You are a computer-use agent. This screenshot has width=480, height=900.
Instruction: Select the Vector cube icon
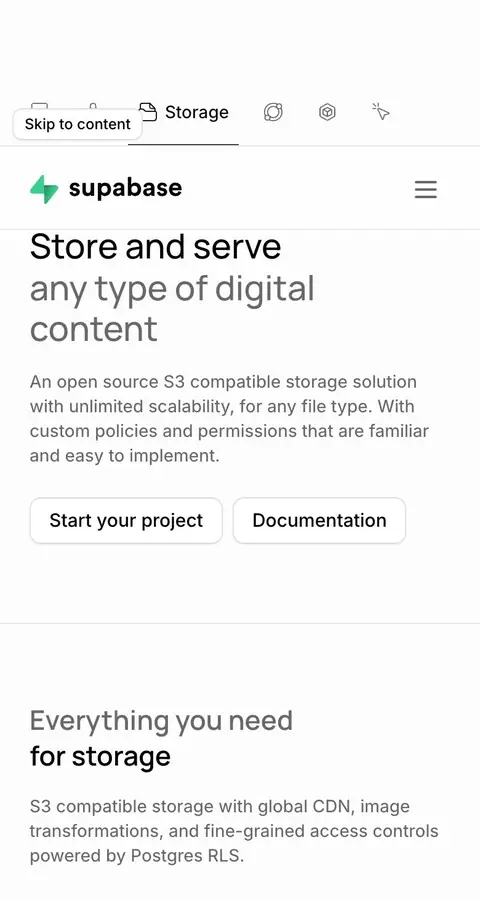pos(327,112)
